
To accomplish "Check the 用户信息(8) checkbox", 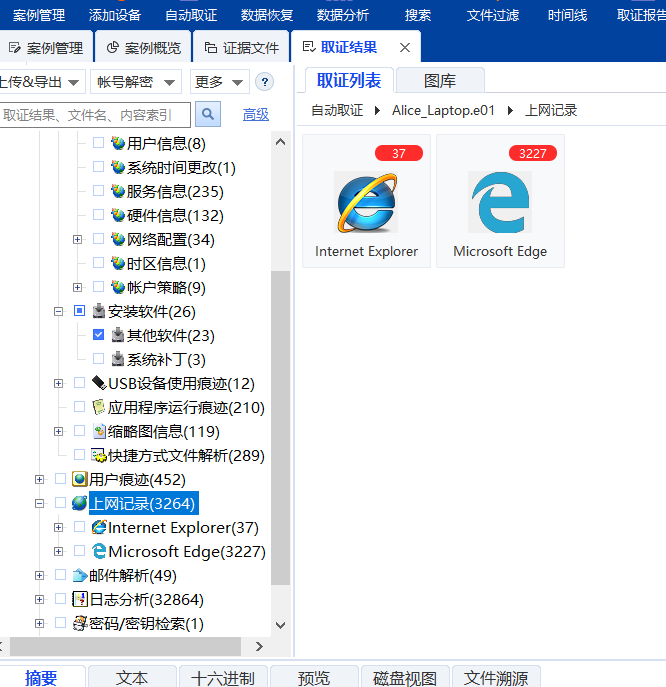I will click(x=99, y=143).
